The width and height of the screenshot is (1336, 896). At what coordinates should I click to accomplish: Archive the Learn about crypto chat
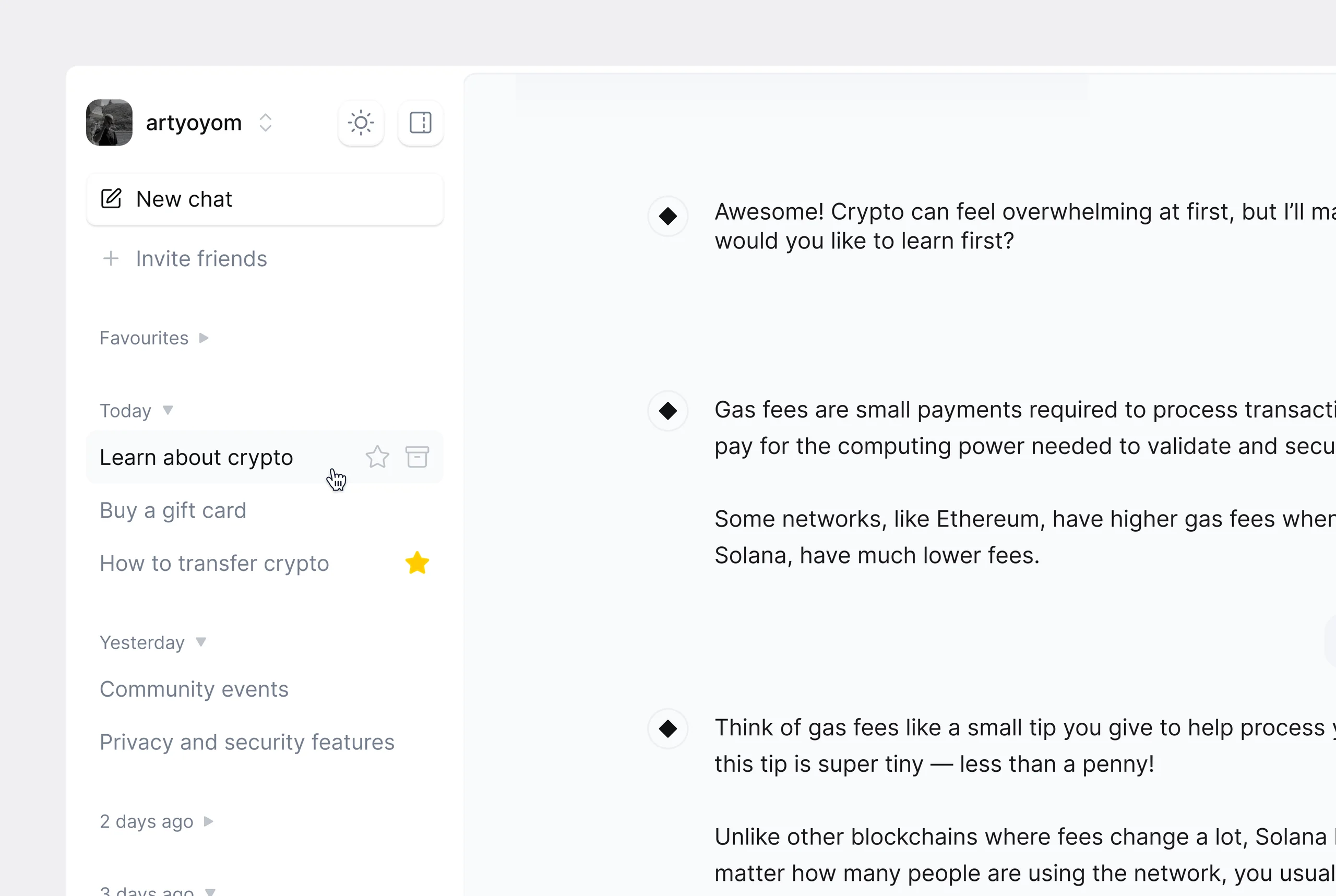(x=417, y=457)
